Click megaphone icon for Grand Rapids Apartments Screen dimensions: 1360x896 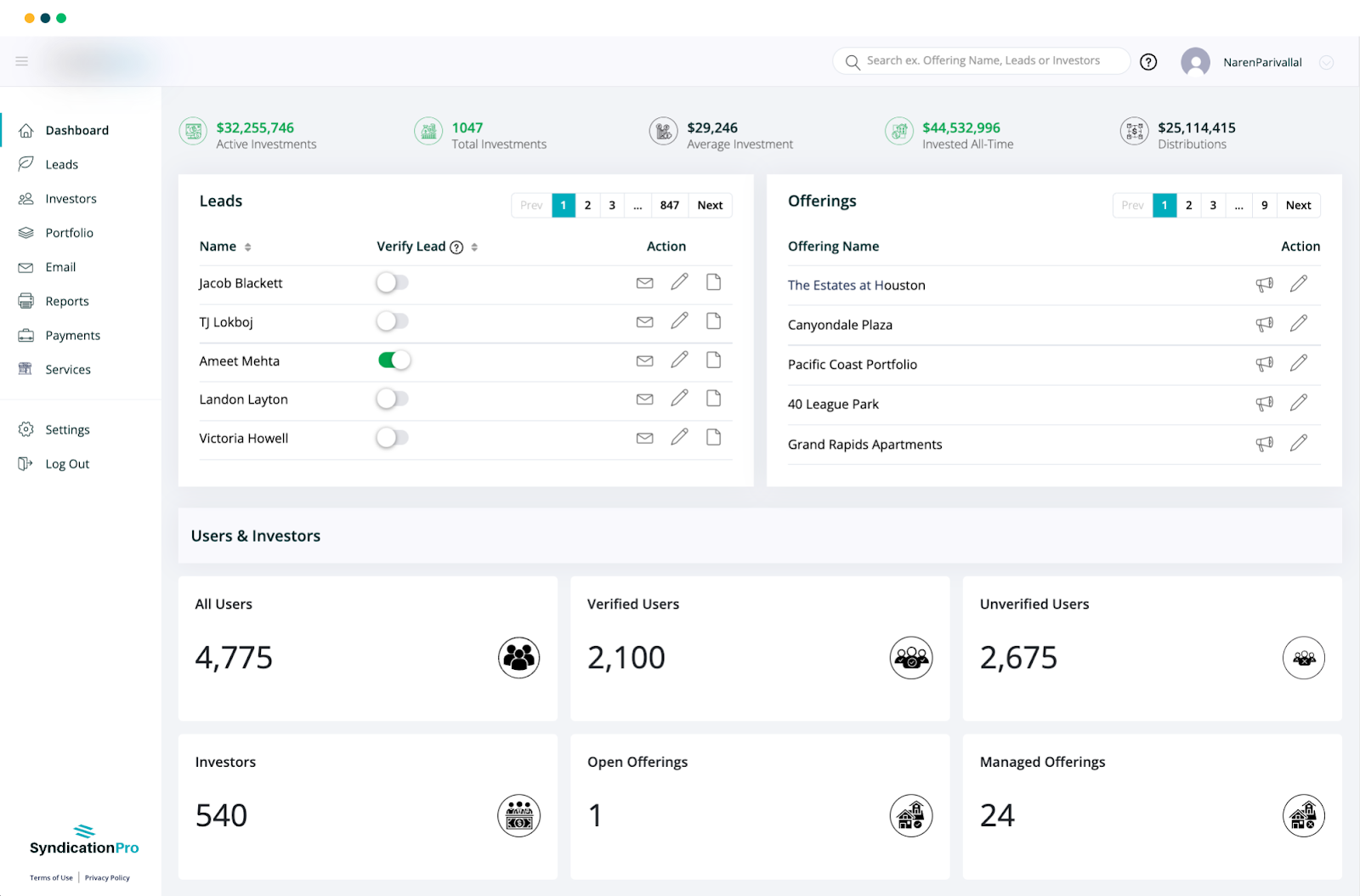pos(1265,444)
